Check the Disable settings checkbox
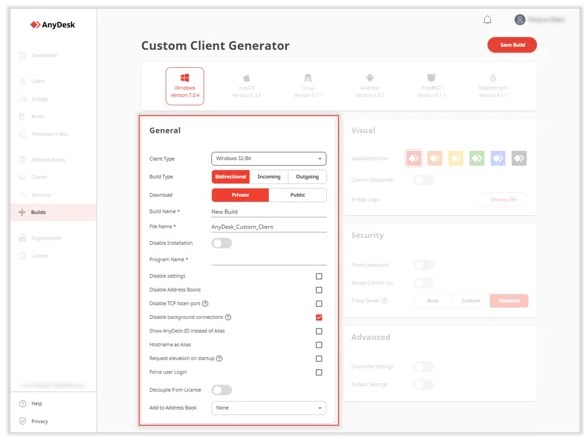The width and height of the screenshot is (584, 439). pyautogui.click(x=319, y=276)
